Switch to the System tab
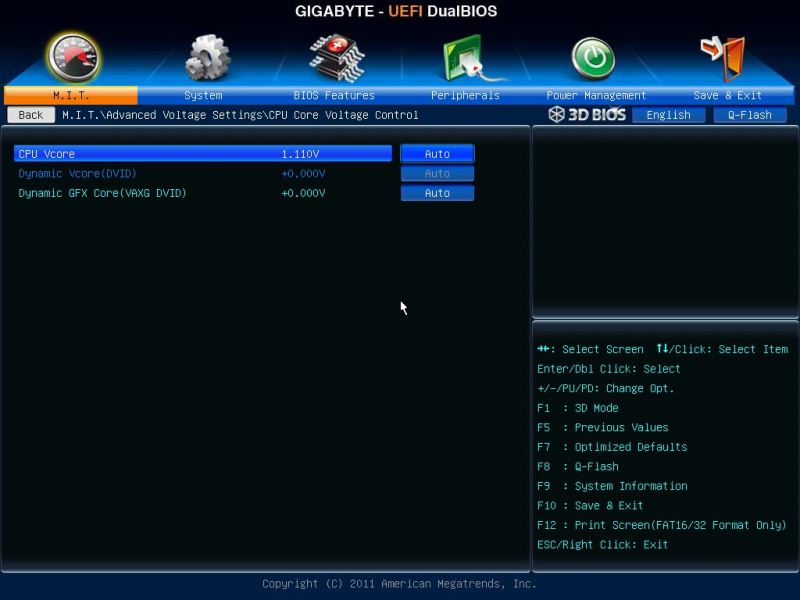 (x=203, y=95)
